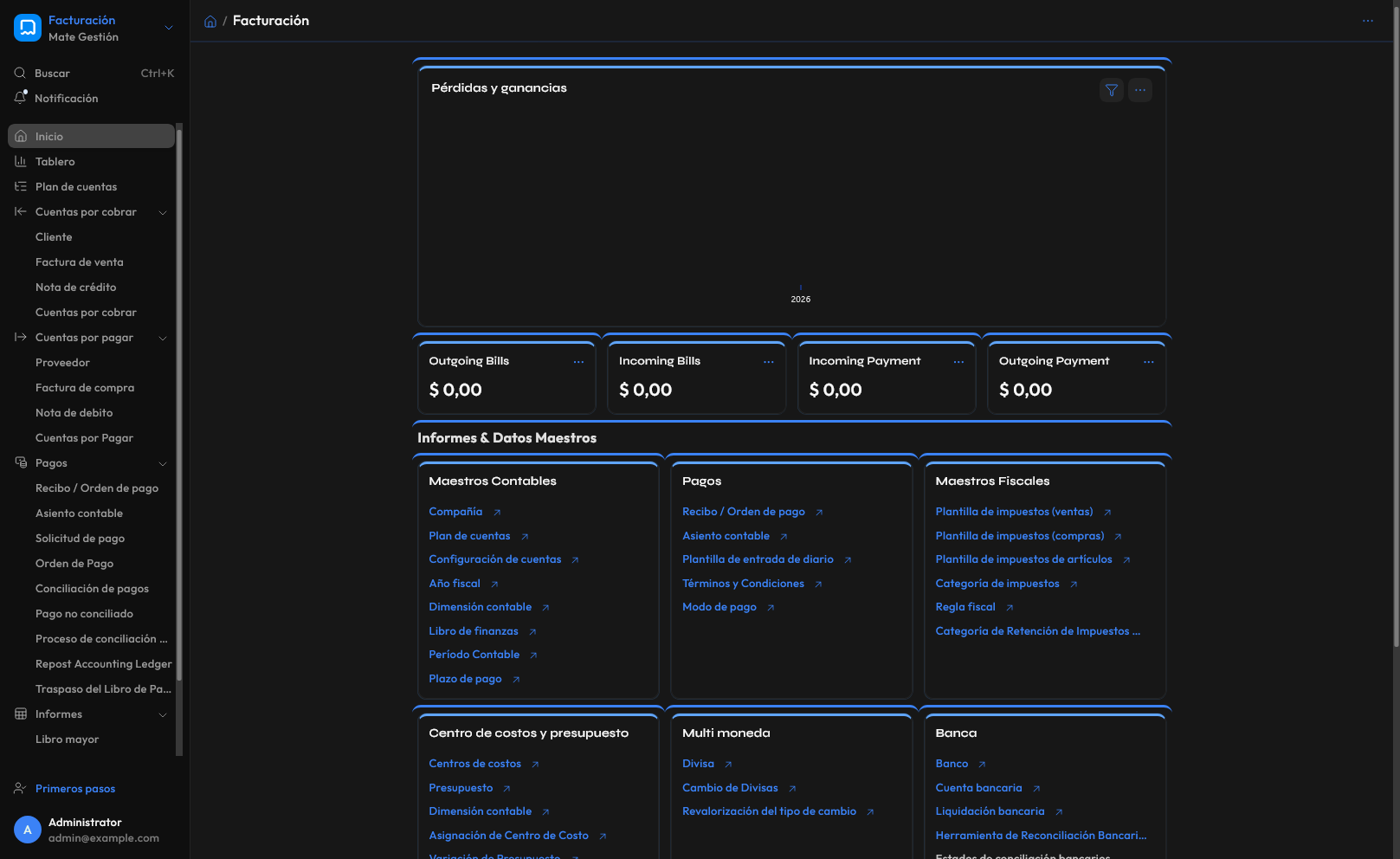Image resolution: width=1400 pixels, height=859 pixels.
Task: Open Categoría de impuestos link
Action: [x=997, y=584]
